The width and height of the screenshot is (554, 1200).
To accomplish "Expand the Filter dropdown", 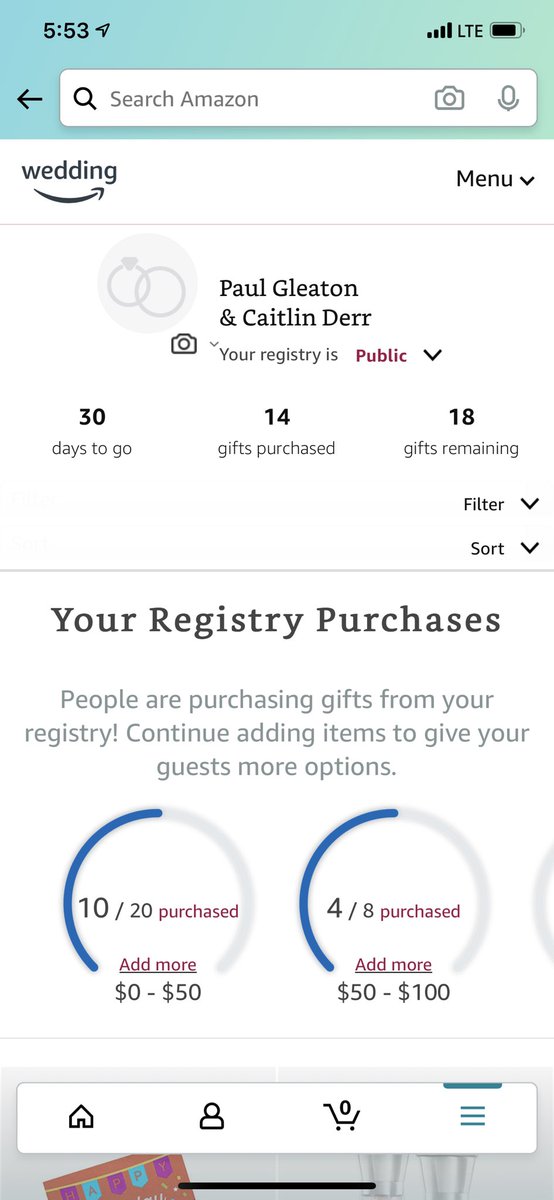I will 501,504.
